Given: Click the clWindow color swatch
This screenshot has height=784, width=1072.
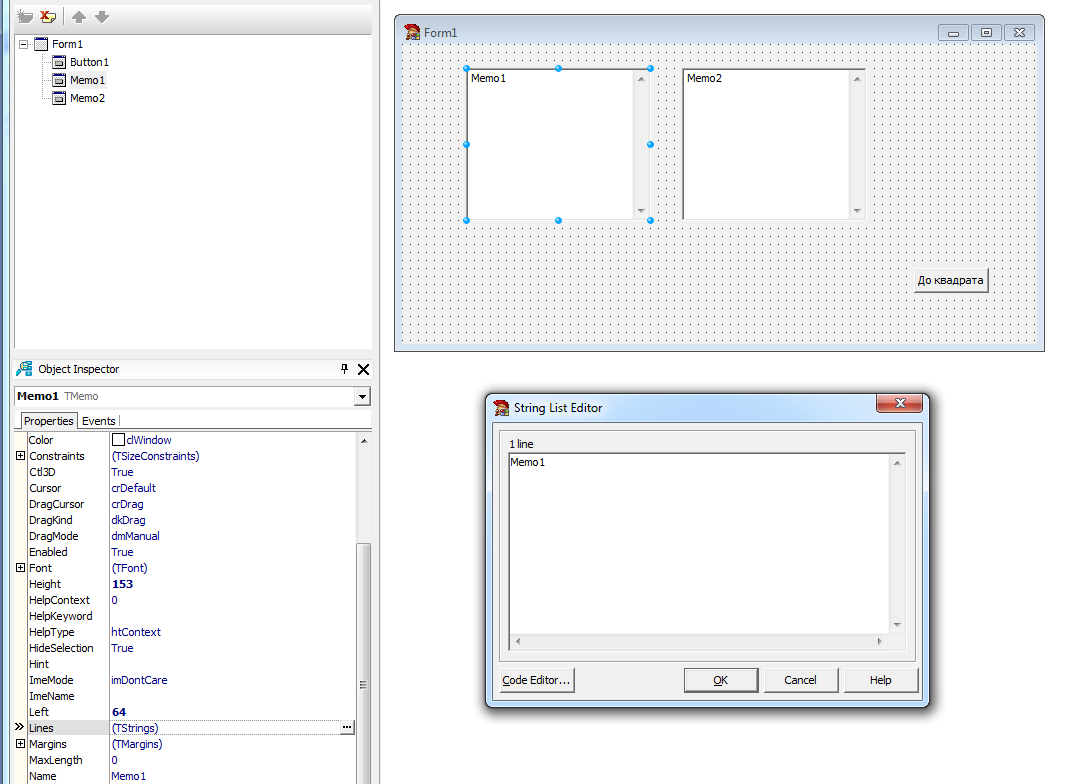Looking at the screenshot, I should click(x=118, y=440).
